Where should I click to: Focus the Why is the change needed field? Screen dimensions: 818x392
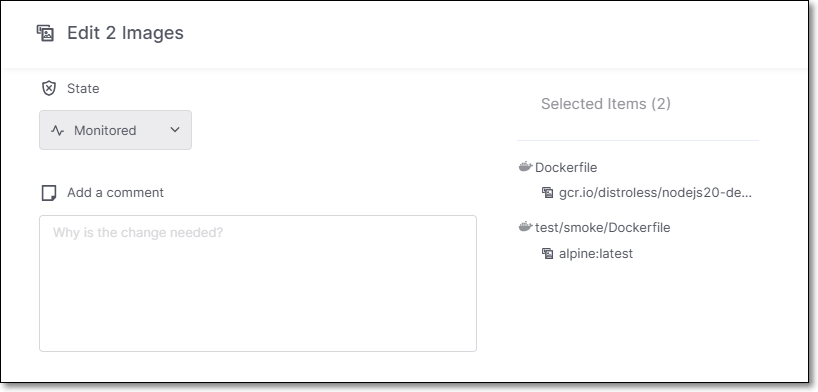coord(258,283)
